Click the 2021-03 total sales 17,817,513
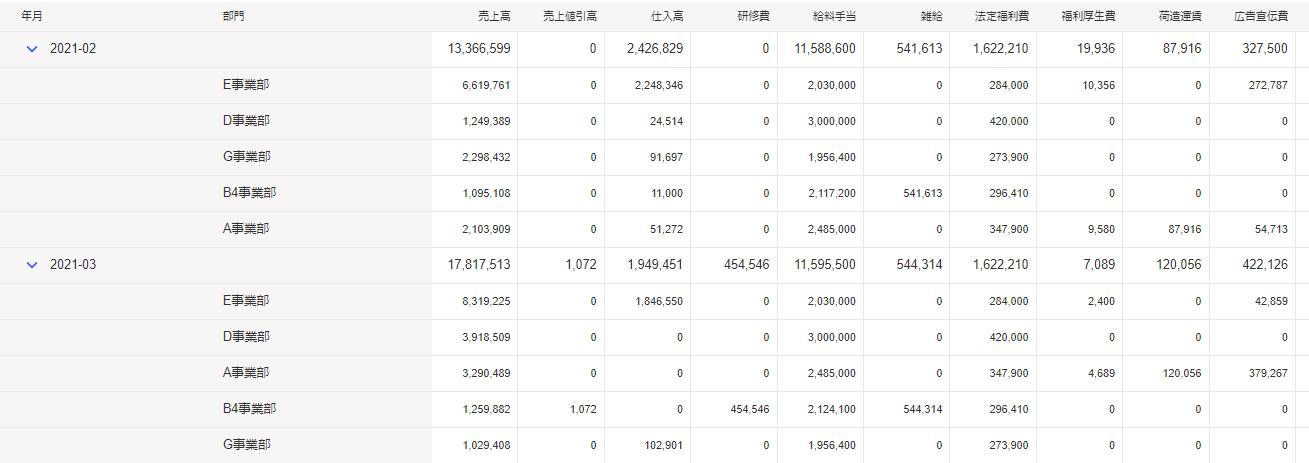The image size is (1309, 463). click(x=480, y=265)
